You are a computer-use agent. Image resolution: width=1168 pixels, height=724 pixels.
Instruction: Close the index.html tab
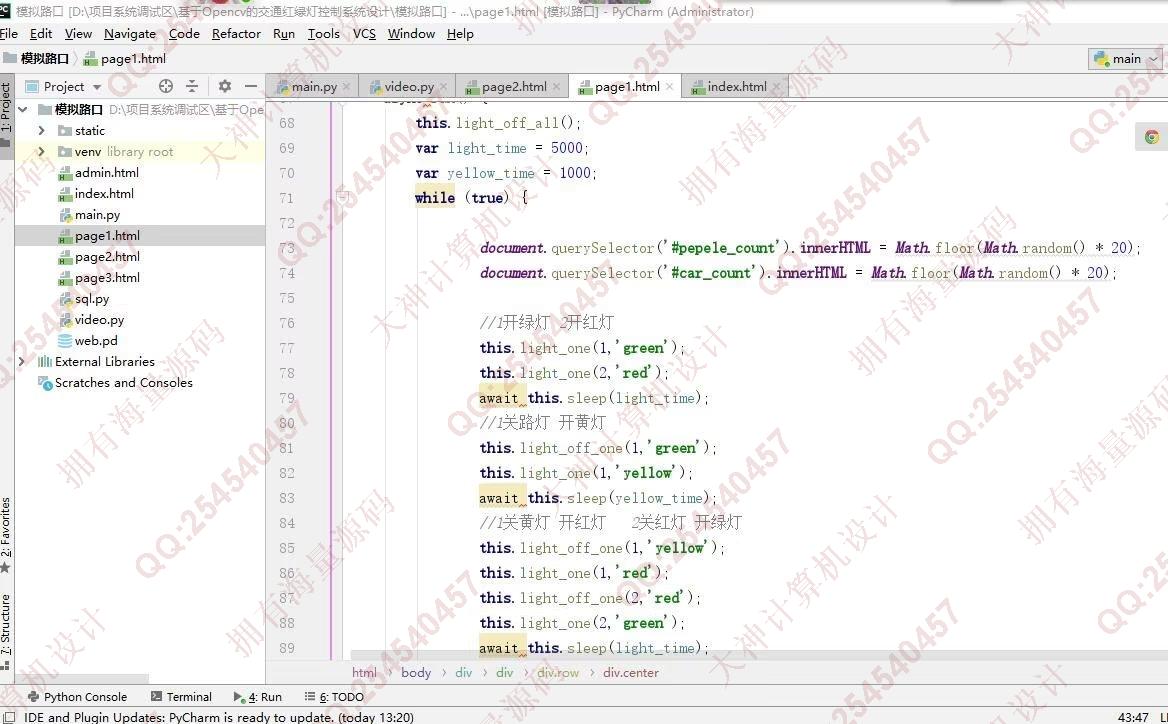[x=775, y=87]
